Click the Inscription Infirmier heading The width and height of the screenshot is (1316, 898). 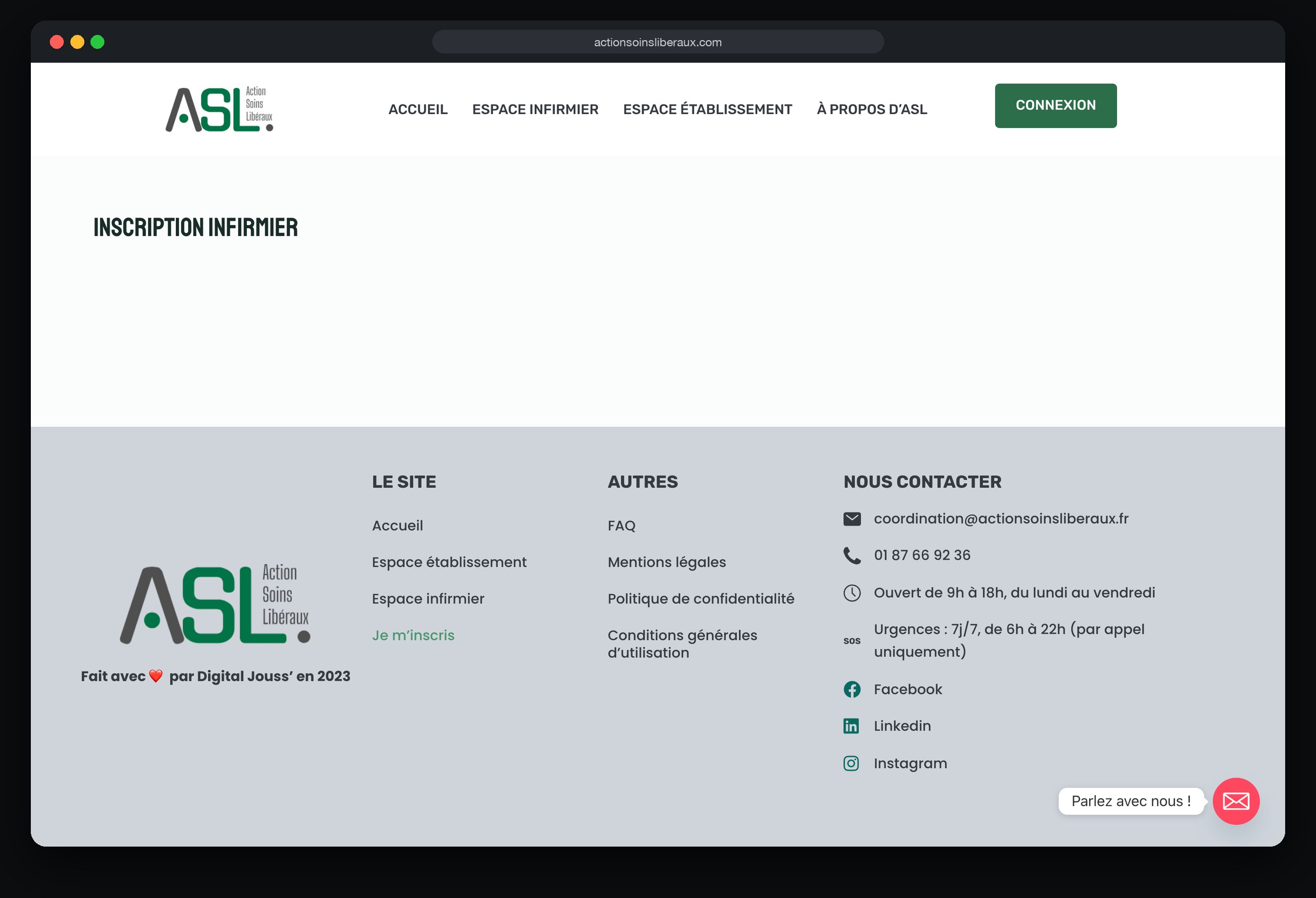(195, 227)
